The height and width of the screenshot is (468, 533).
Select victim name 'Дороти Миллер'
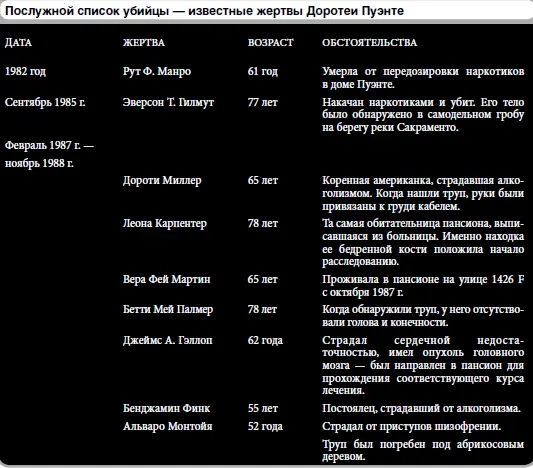(162, 180)
